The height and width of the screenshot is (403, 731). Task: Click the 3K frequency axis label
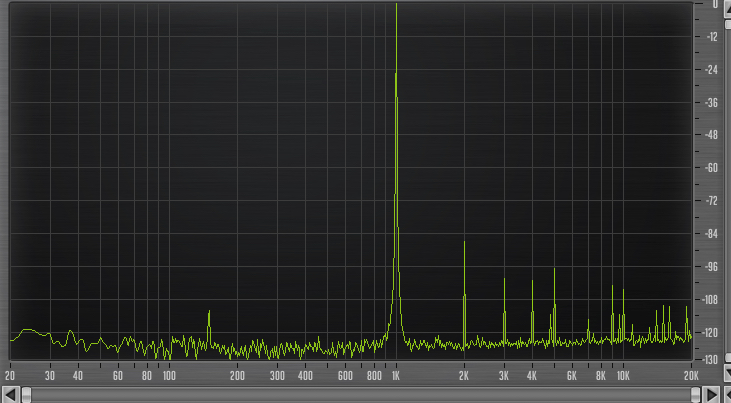point(504,376)
